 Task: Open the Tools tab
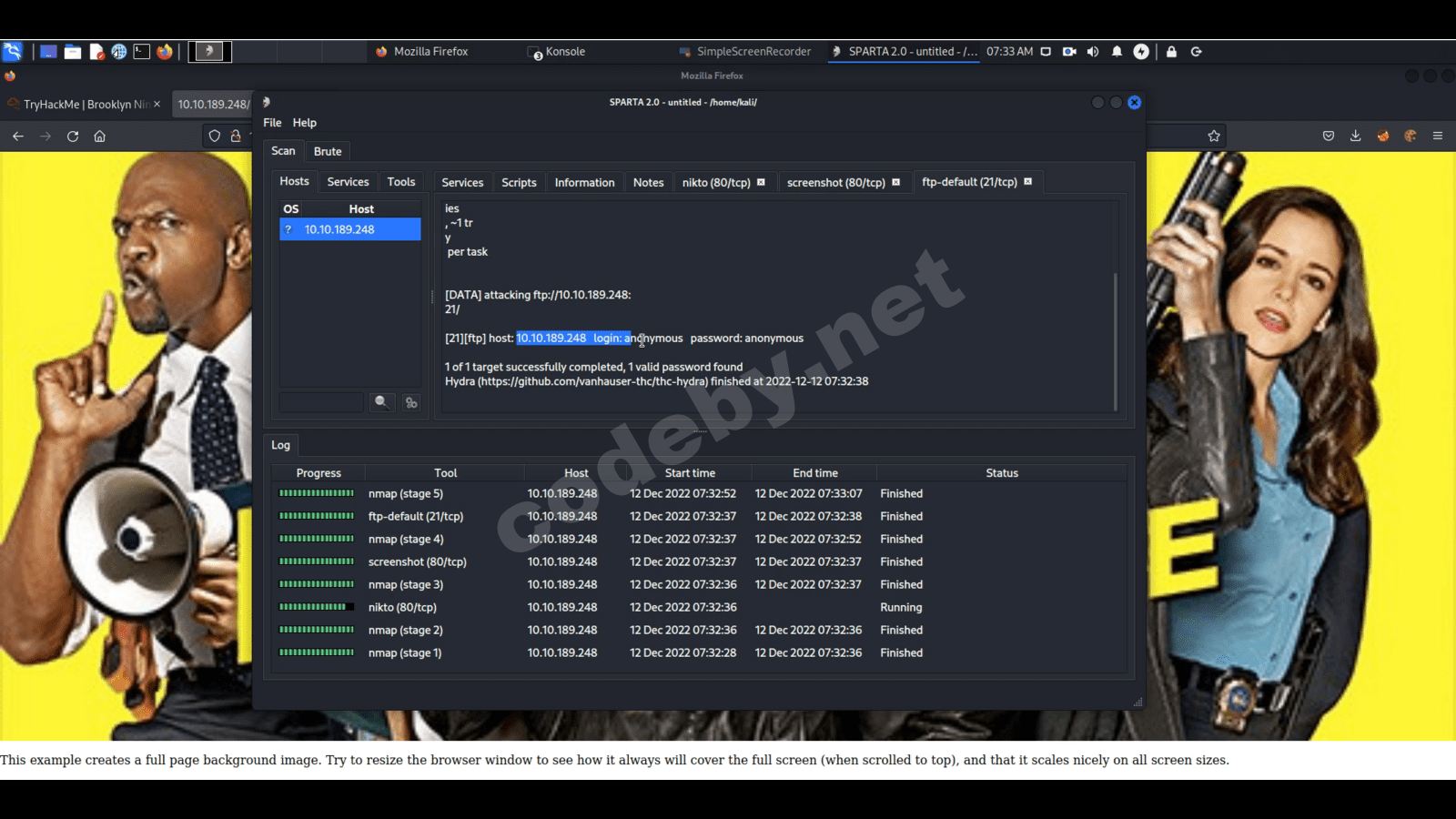(401, 182)
